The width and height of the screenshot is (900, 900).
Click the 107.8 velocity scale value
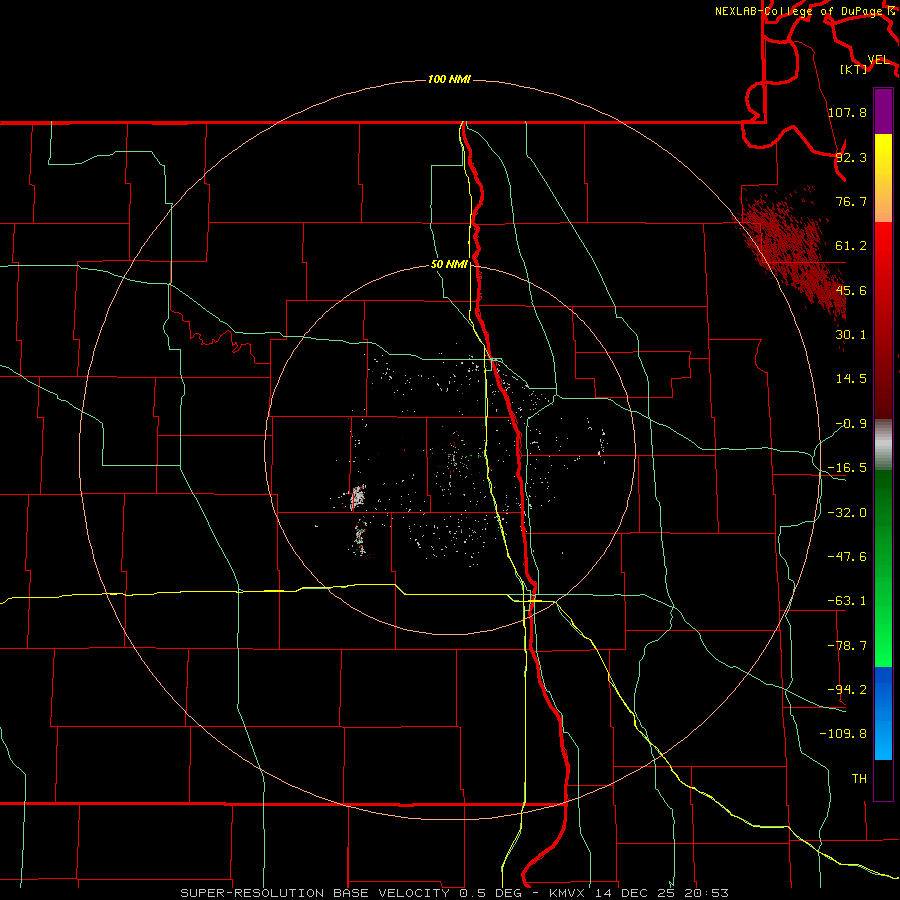coord(847,112)
